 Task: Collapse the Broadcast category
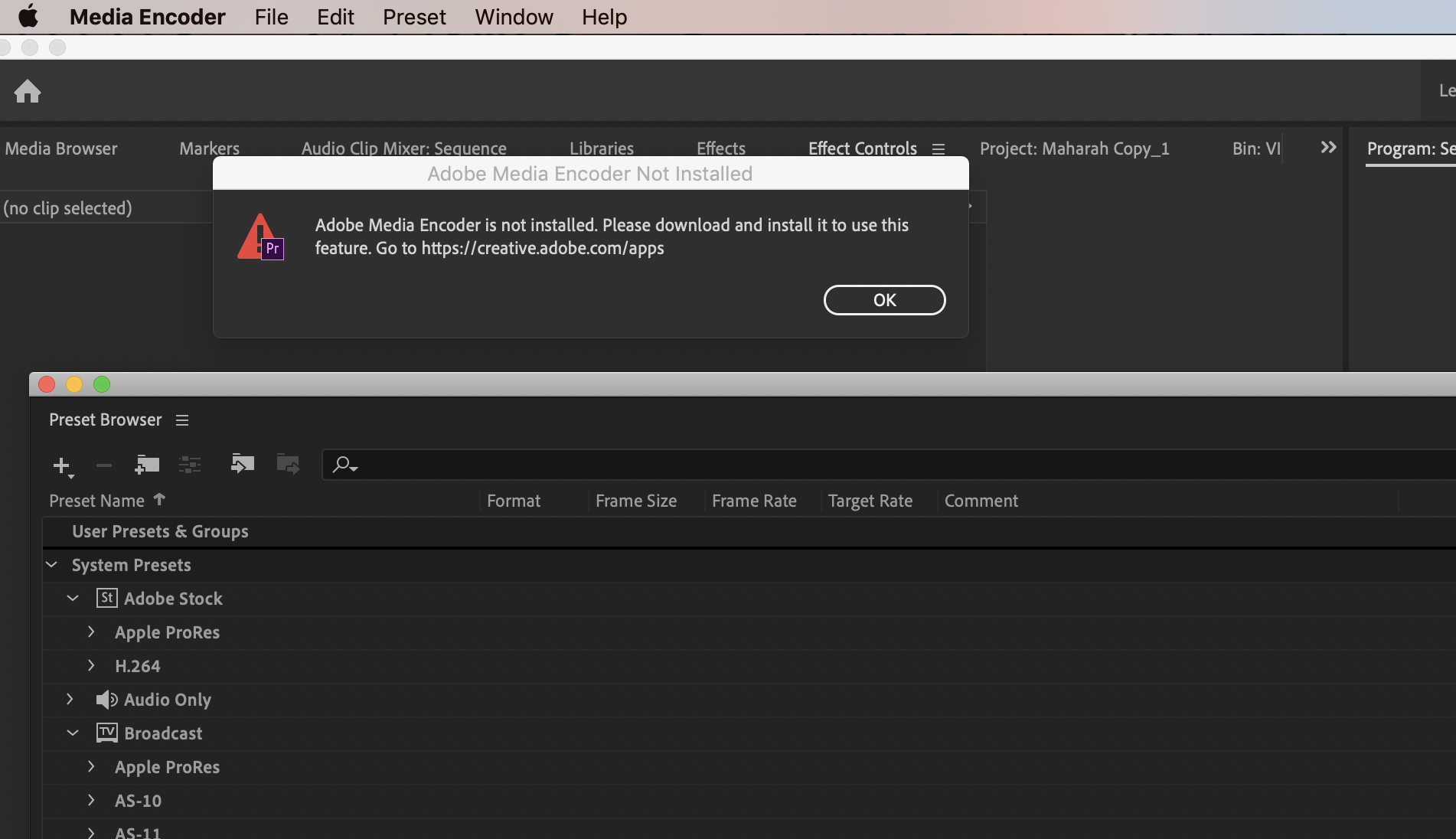pyautogui.click(x=73, y=733)
